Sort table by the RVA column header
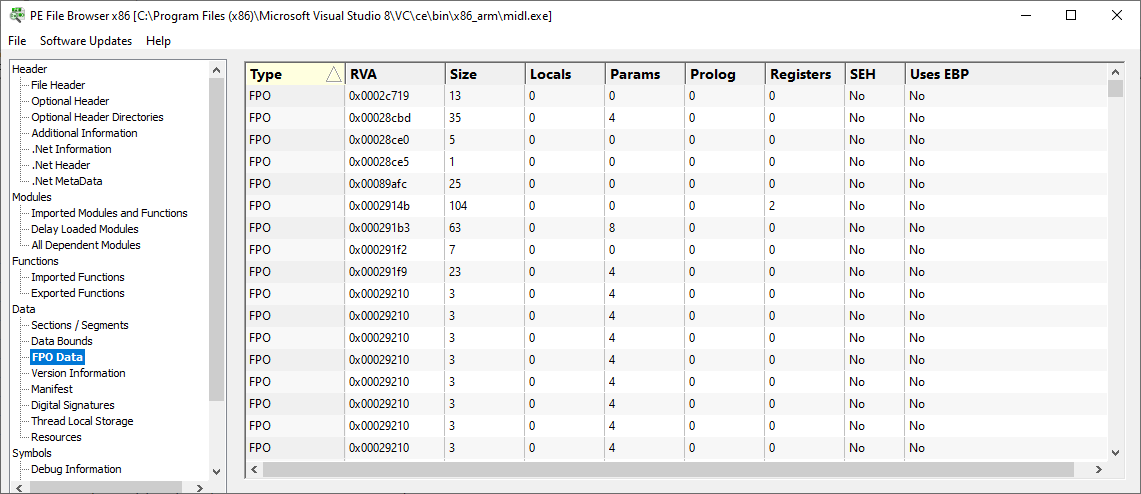The width and height of the screenshot is (1141, 494). click(394, 74)
